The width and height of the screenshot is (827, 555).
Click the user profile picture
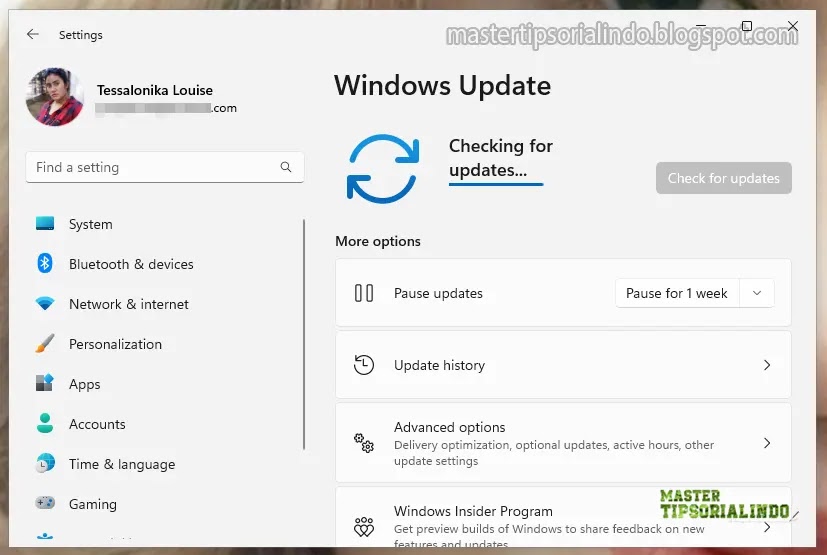click(55, 97)
